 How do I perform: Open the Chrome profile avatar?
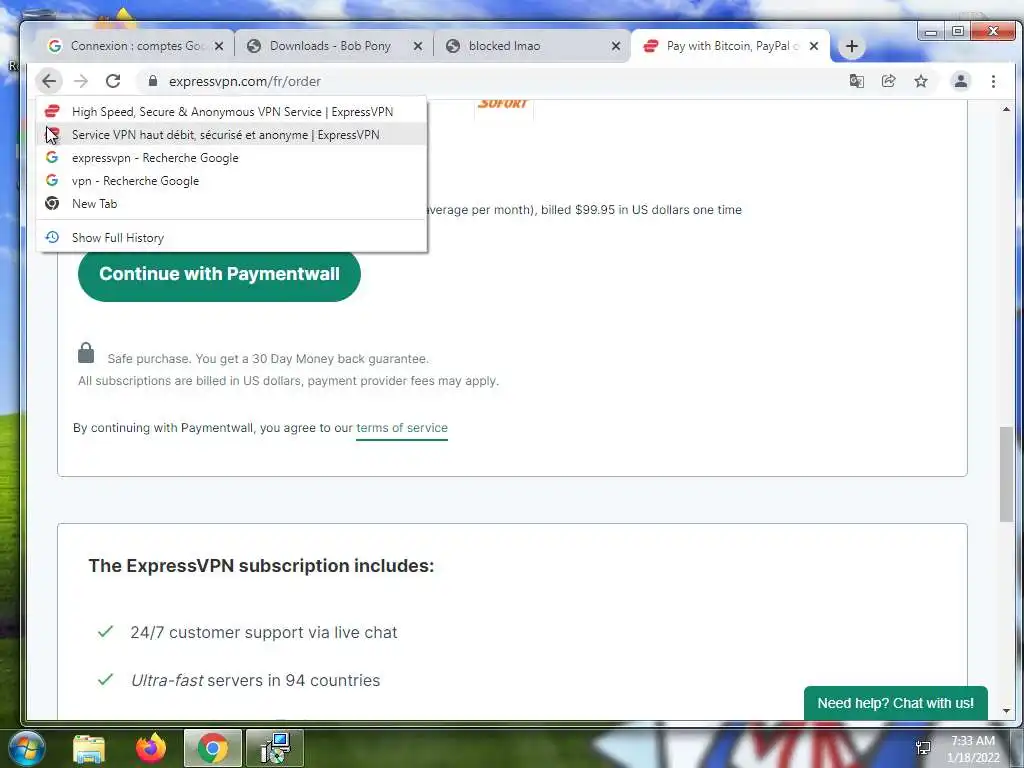pos(961,81)
